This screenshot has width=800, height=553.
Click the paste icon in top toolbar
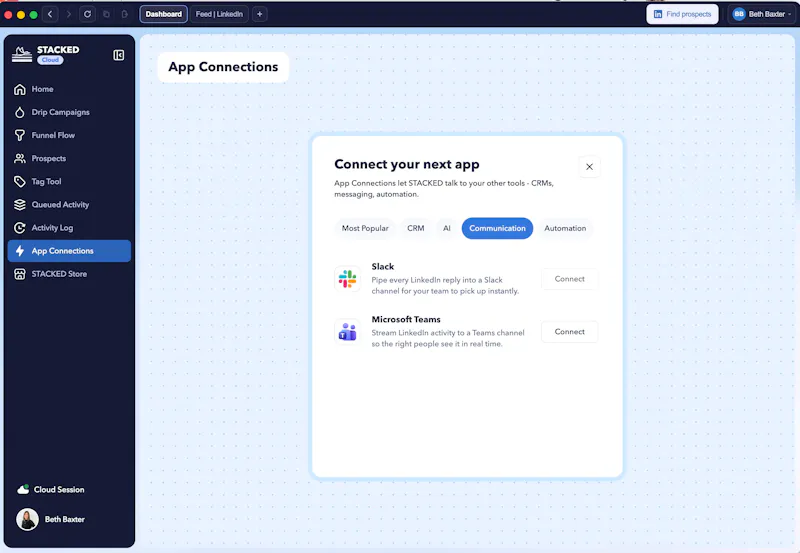pos(124,14)
